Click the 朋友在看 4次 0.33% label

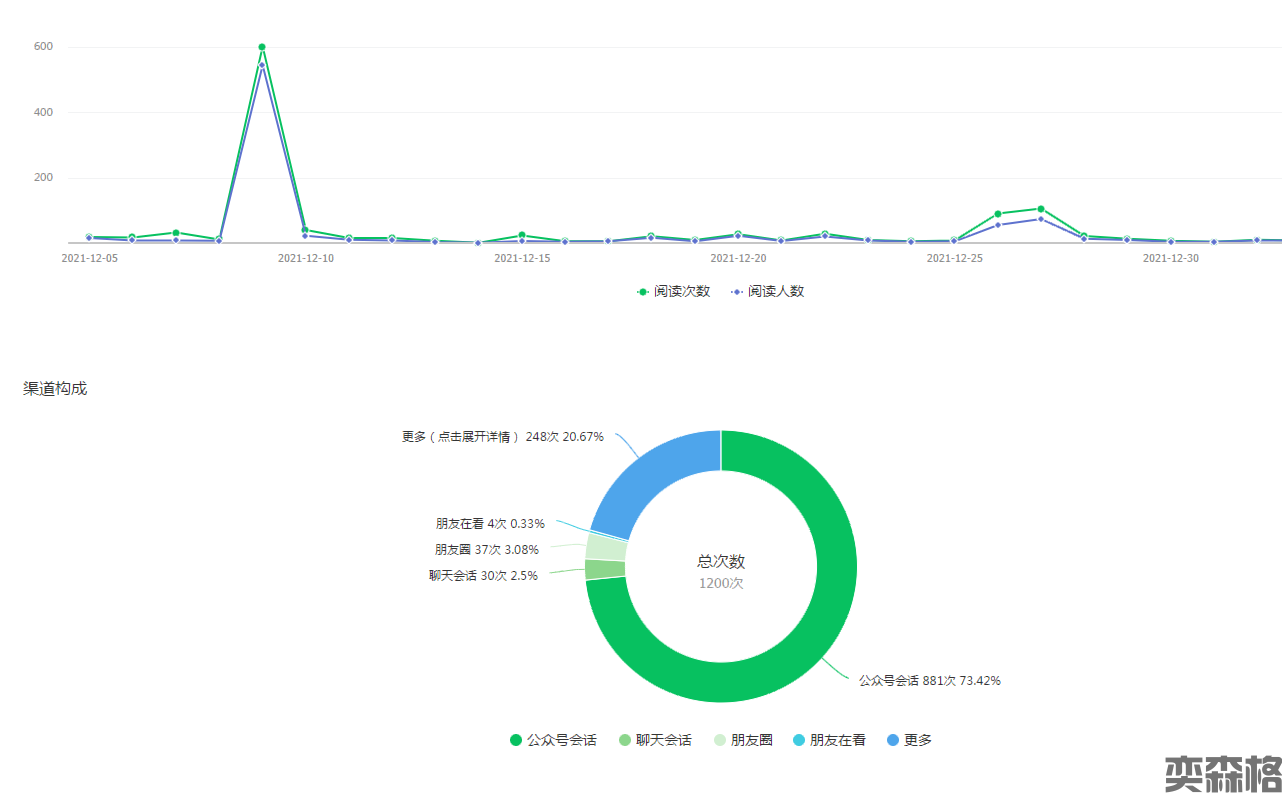490,523
